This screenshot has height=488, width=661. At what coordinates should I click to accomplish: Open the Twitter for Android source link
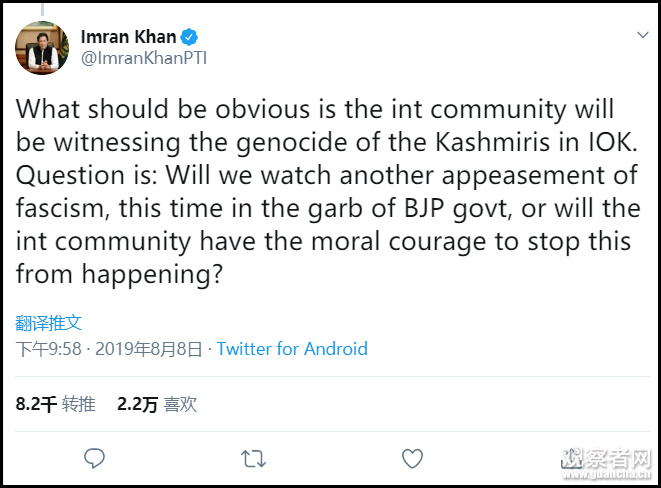292,349
